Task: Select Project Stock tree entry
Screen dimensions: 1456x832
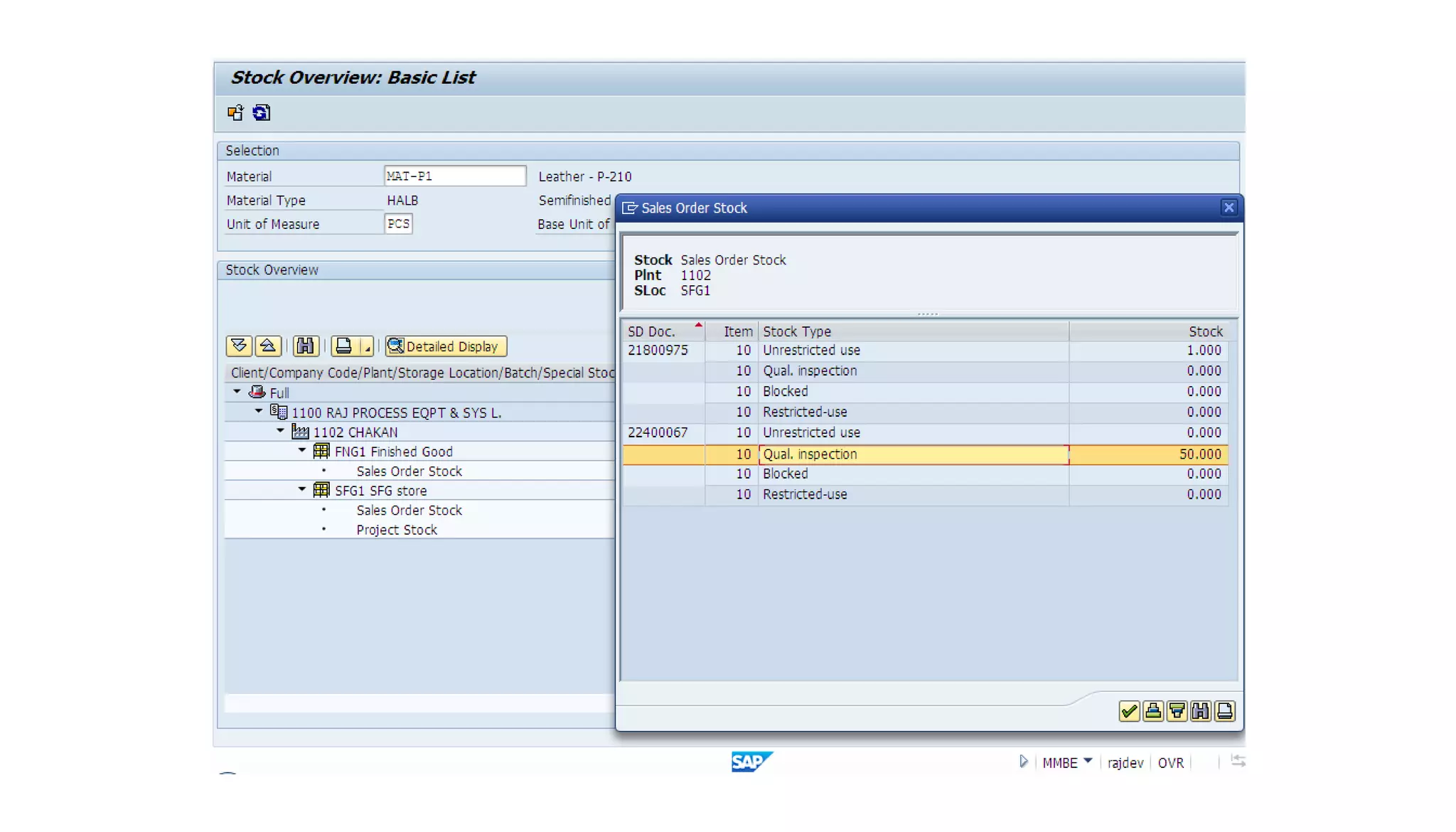Action: 396,530
